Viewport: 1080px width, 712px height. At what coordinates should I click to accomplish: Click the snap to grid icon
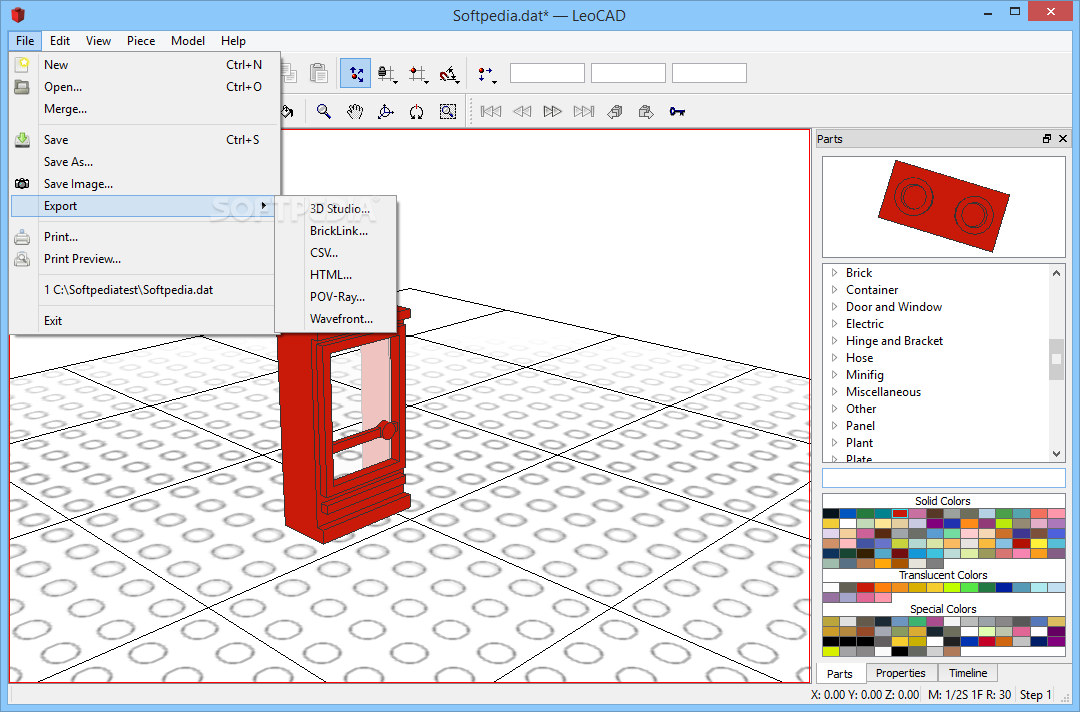[416, 73]
